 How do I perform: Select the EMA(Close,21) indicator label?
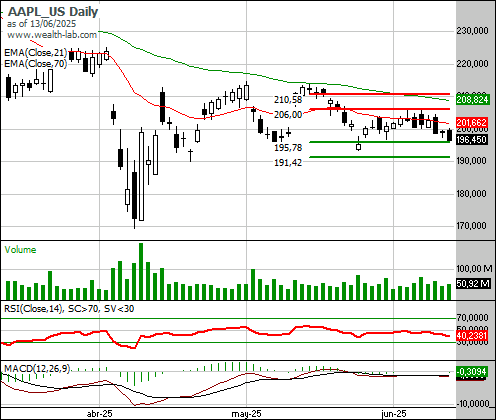click(35, 53)
